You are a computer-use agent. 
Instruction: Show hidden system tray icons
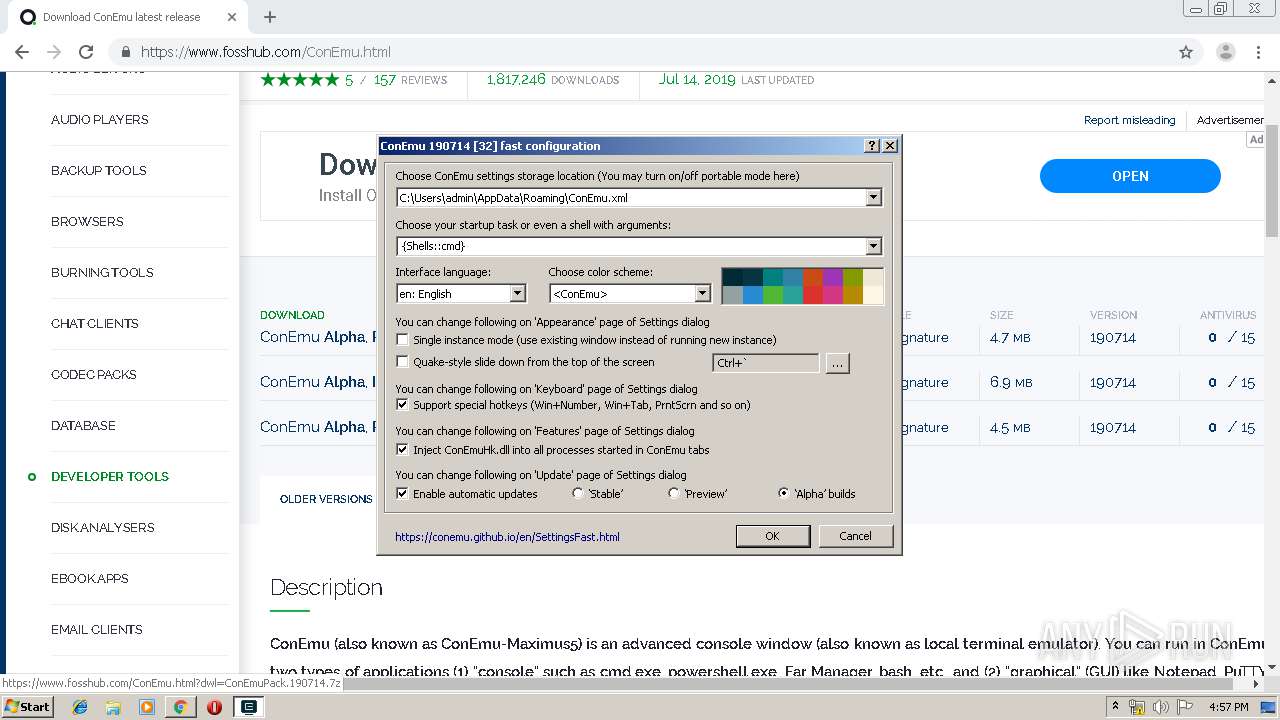[x=1114, y=707]
